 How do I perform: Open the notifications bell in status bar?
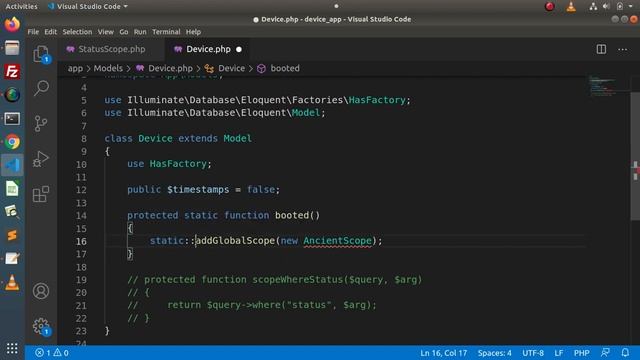[625, 353]
